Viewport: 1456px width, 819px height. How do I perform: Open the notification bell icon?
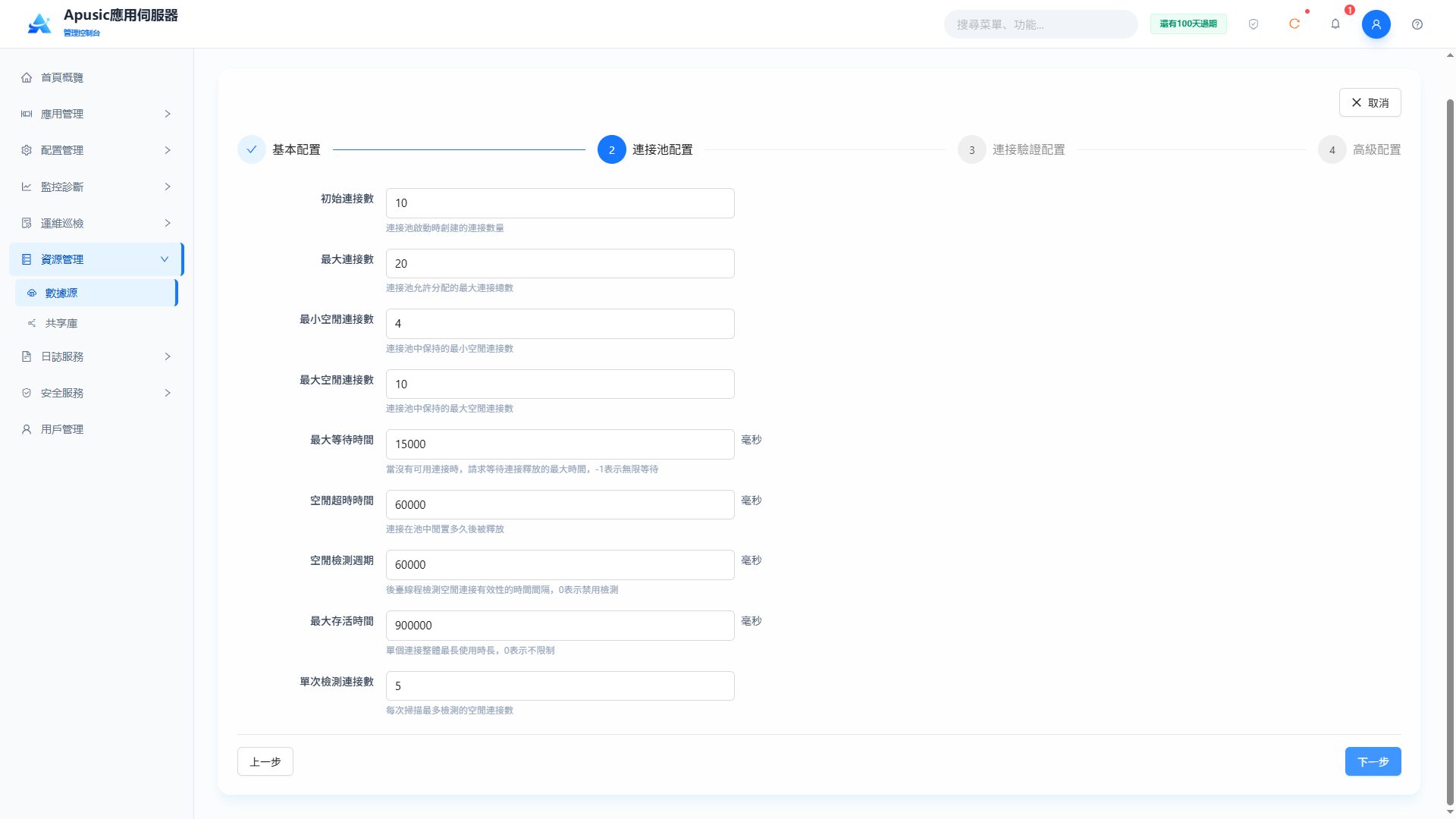(1335, 24)
